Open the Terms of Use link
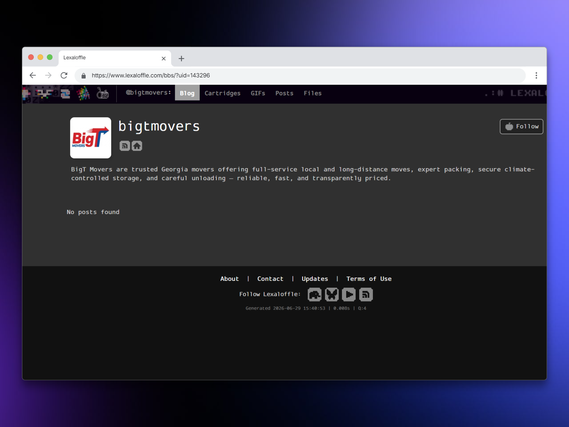The image size is (569, 427). click(x=369, y=279)
